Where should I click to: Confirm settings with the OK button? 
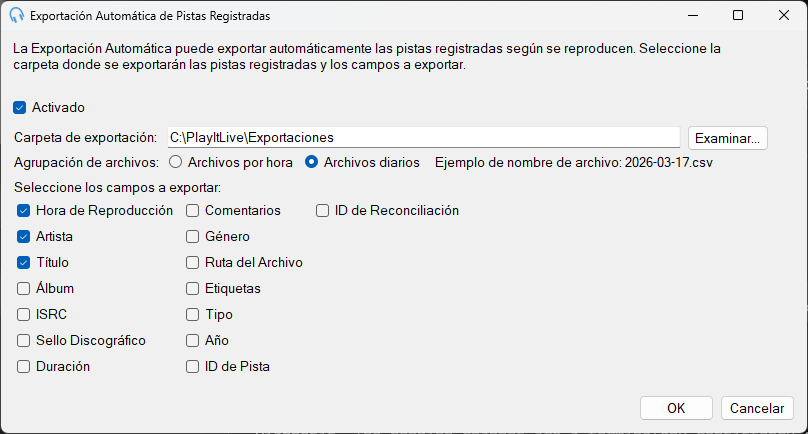pyautogui.click(x=676, y=408)
